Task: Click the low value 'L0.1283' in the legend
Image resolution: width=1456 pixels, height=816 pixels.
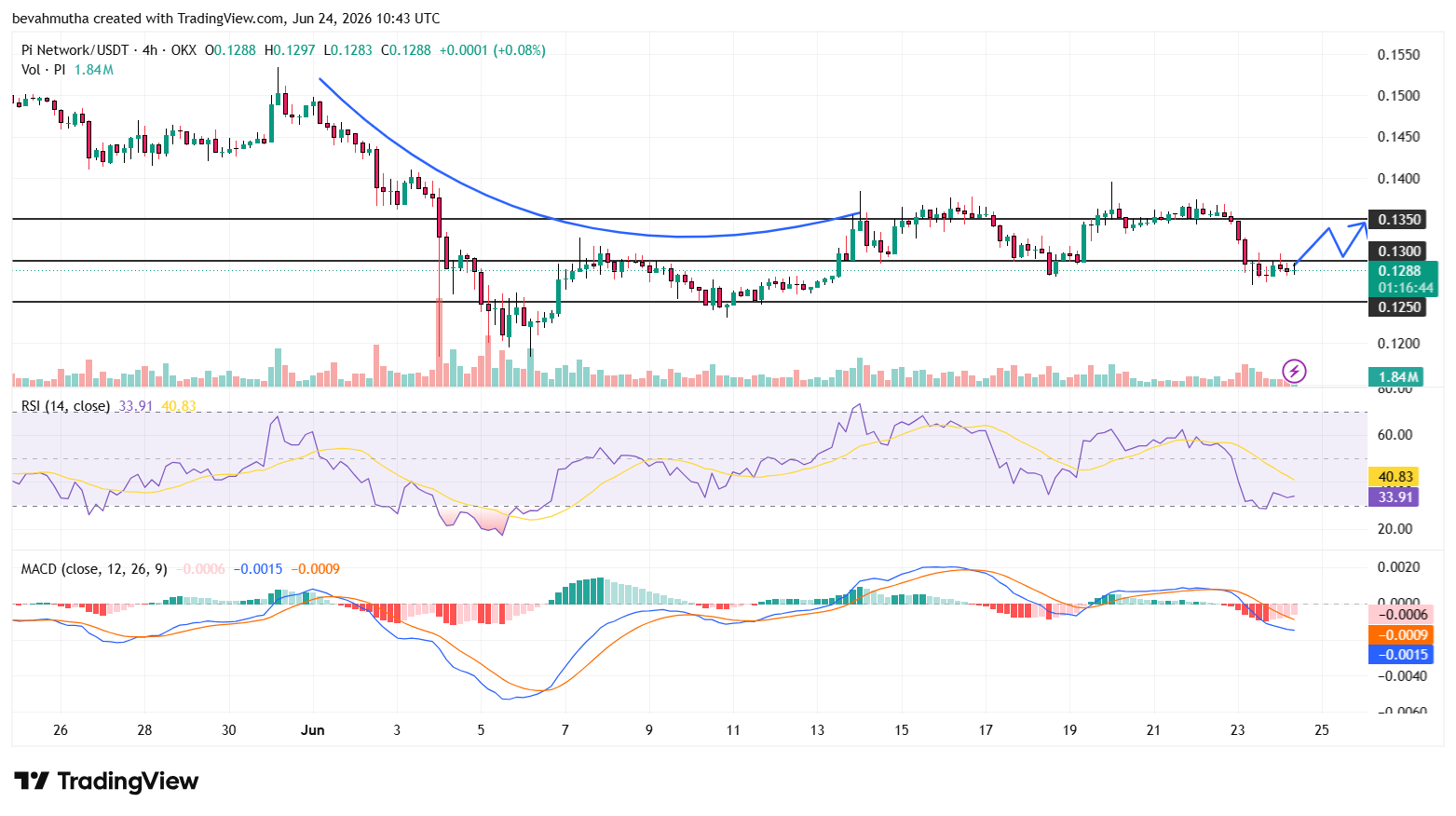Action: (347, 50)
